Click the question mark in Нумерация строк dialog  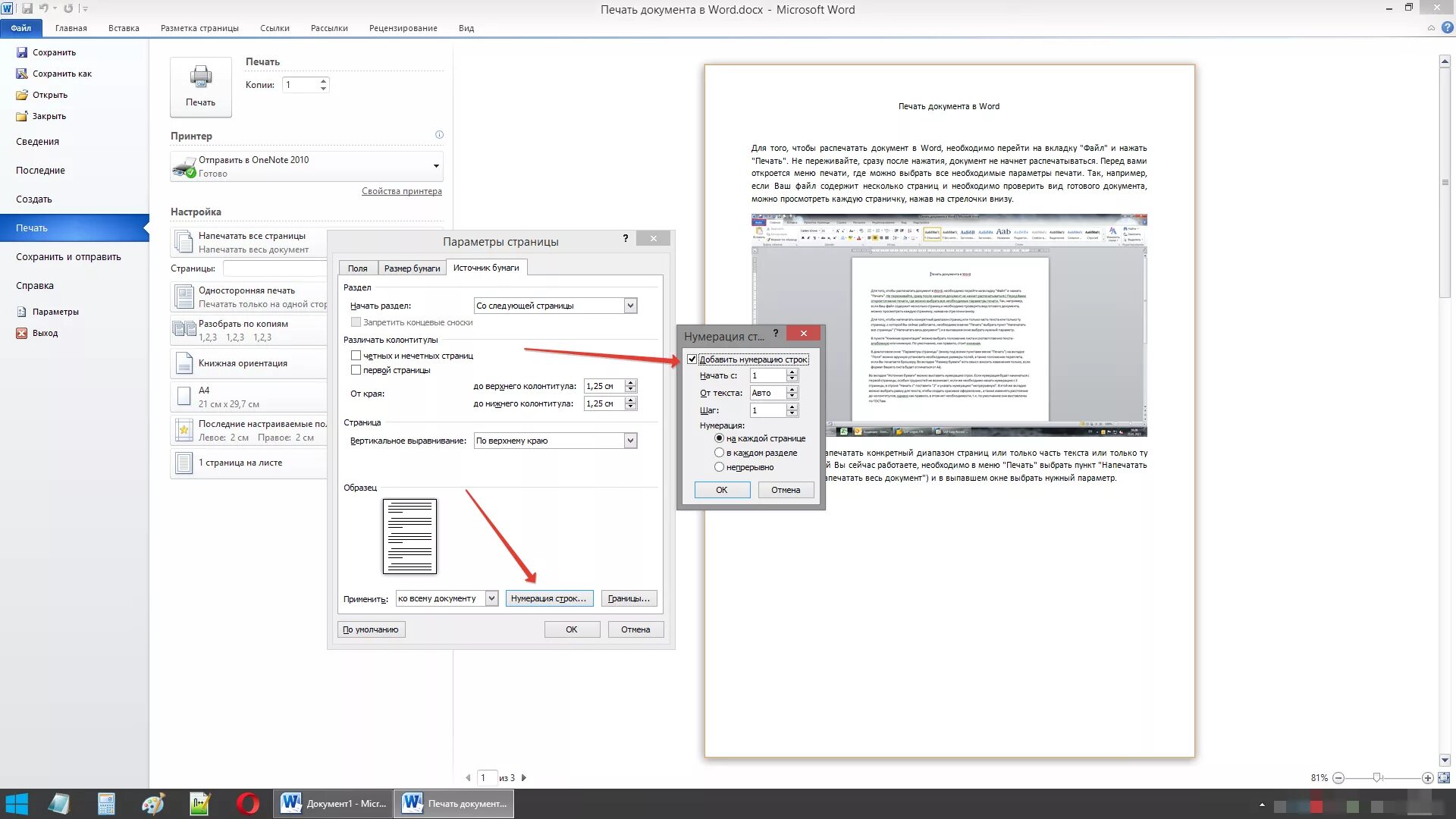[776, 333]
